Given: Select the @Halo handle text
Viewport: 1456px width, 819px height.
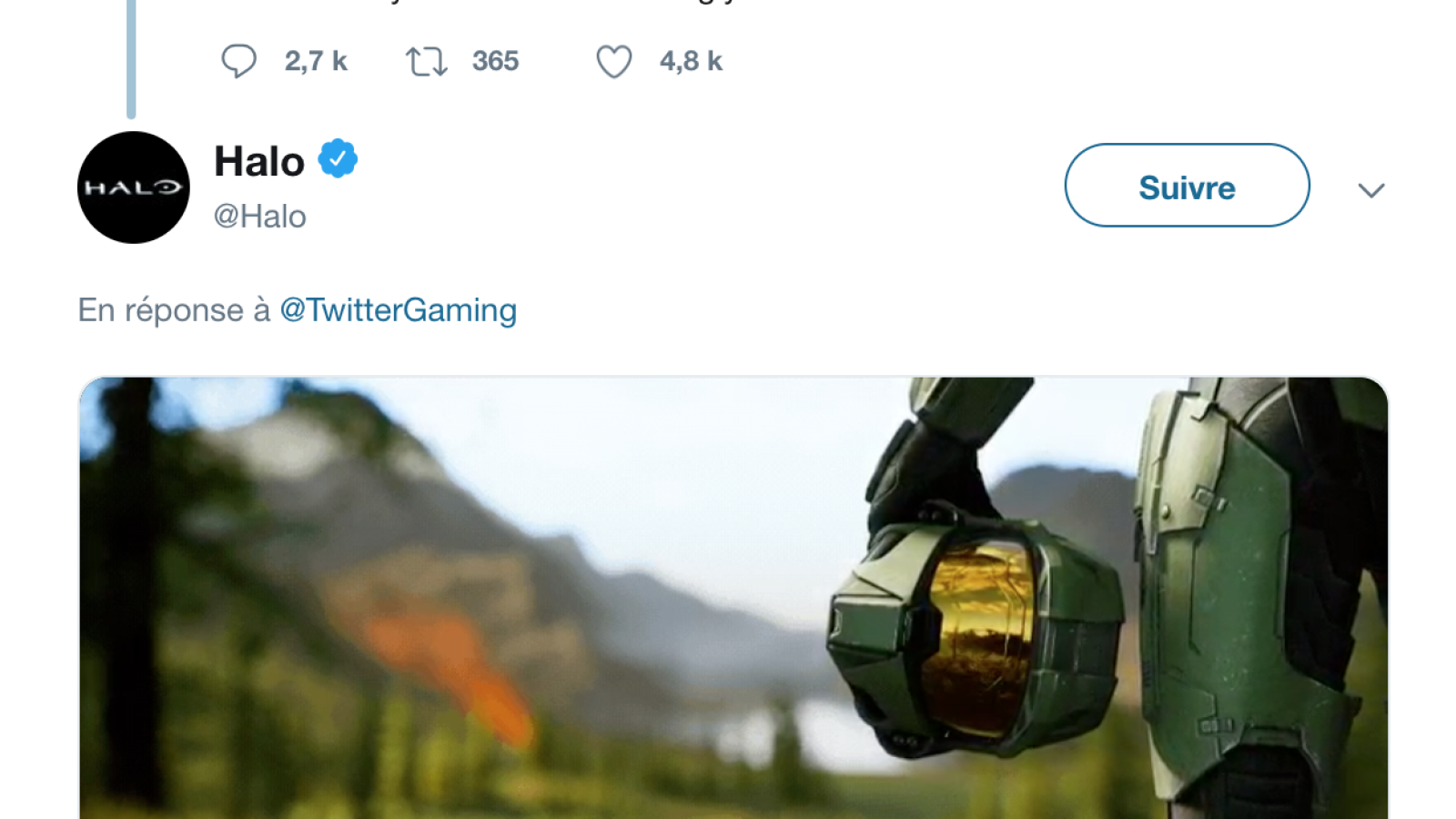Looking at the screenshot, I should (x=259, y=217).
